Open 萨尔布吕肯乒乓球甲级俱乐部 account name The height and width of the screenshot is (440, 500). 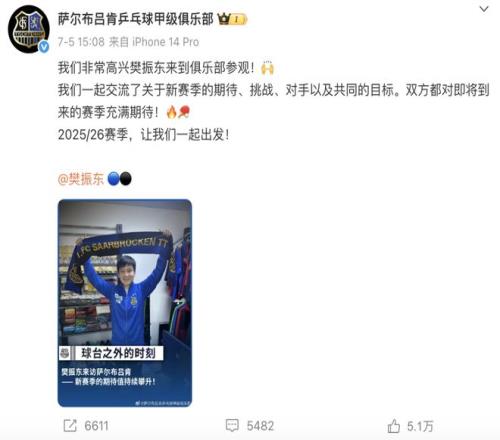click(136, 19)
